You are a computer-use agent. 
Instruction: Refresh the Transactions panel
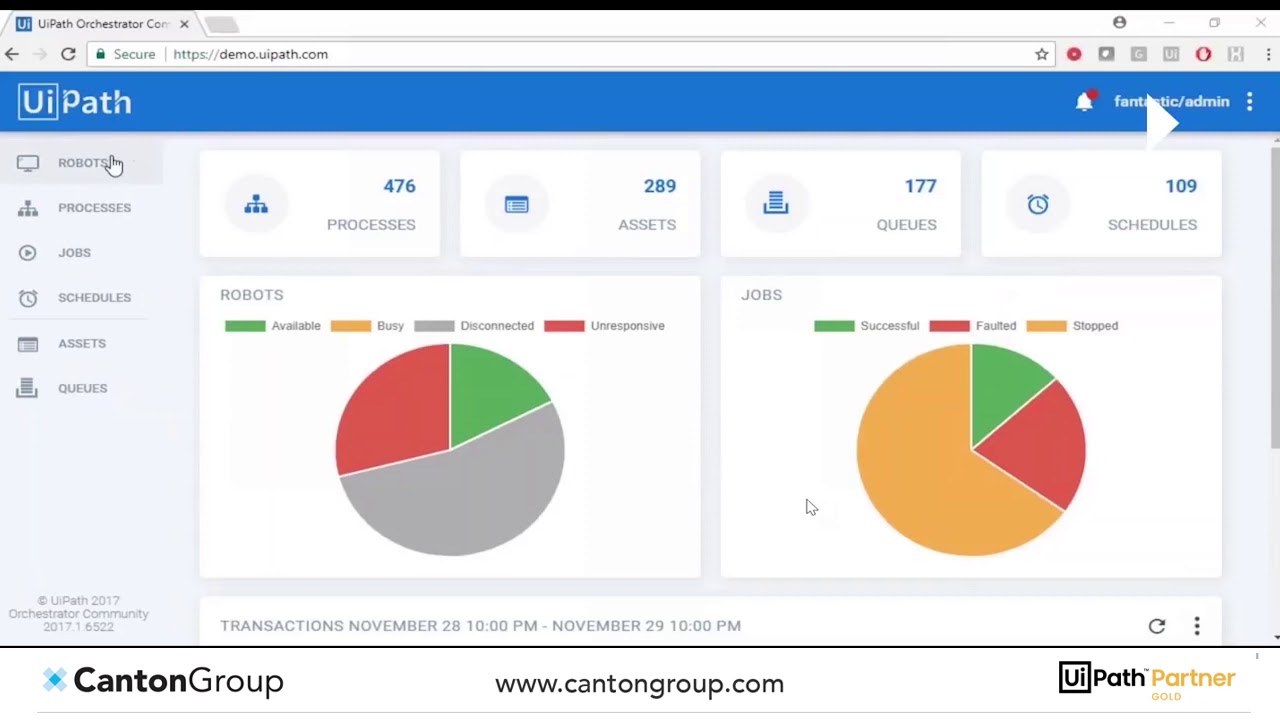pos(1157,626)
